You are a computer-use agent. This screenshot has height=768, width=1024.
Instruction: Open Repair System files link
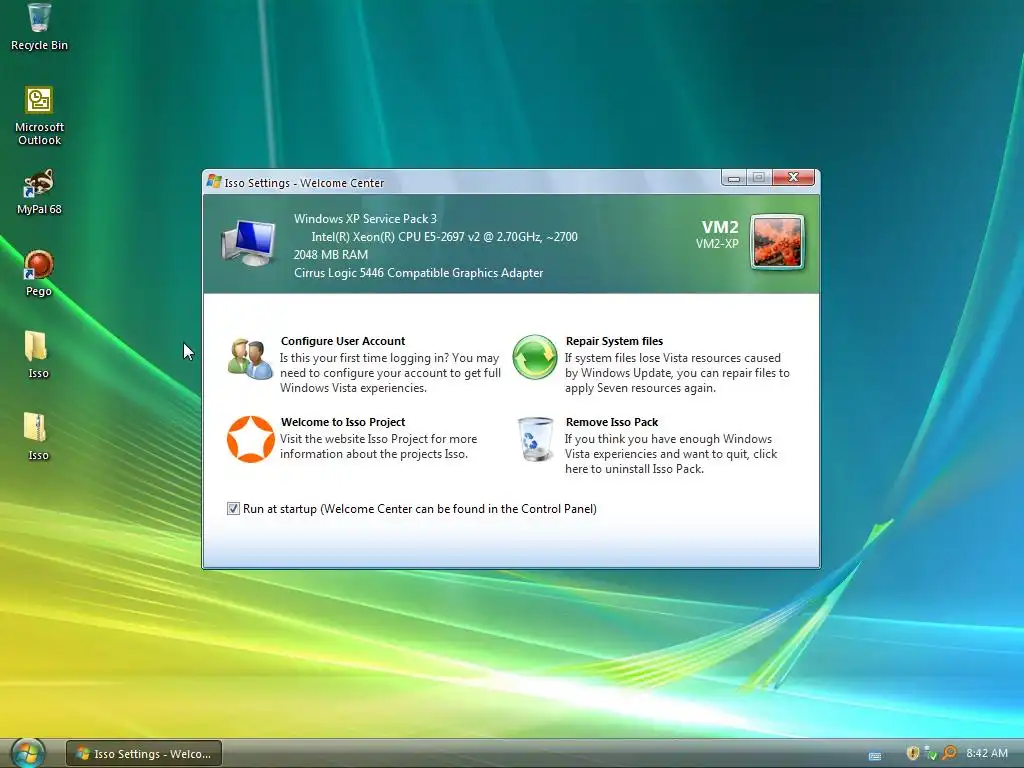(614, 341)
